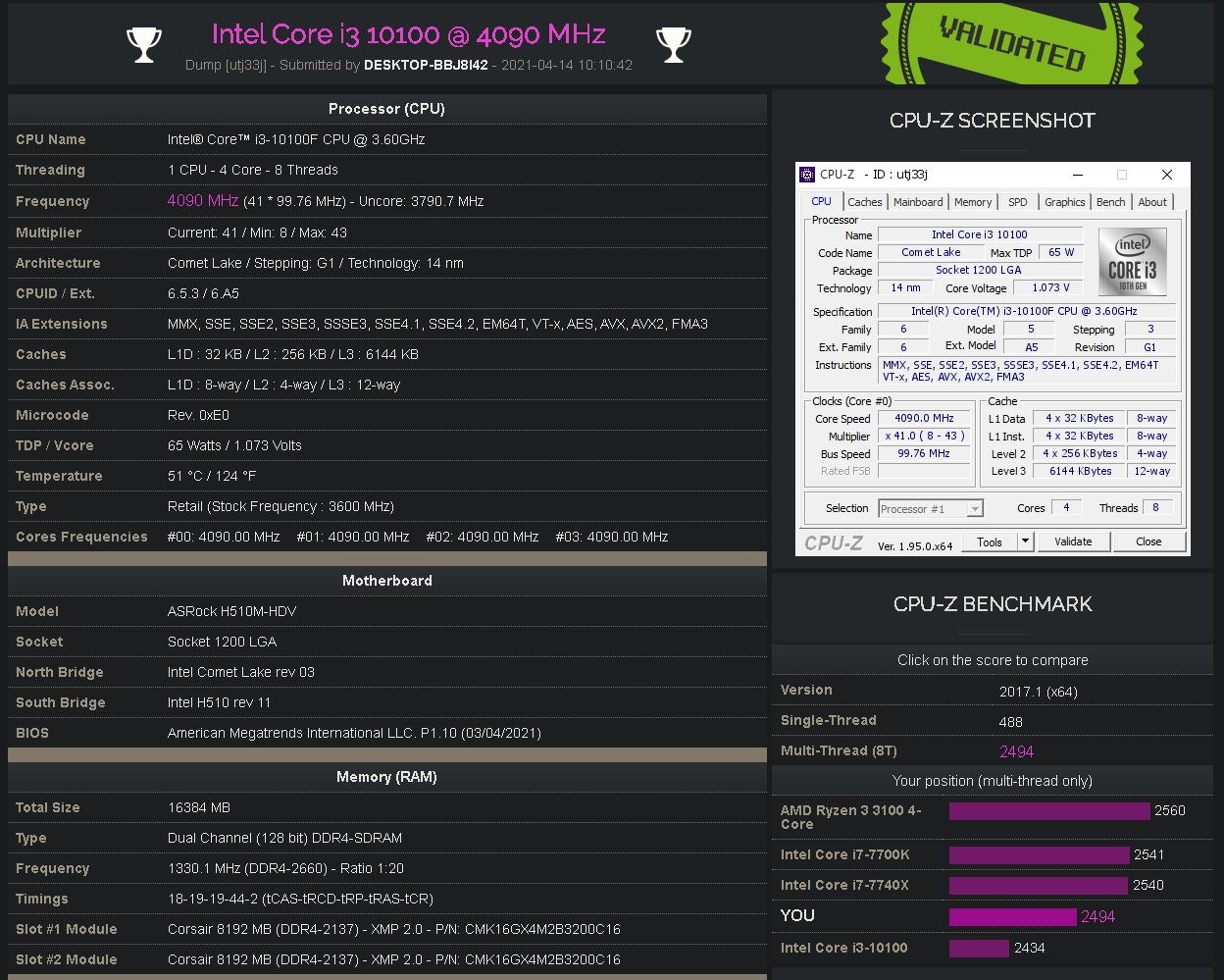Click the Comet Lake architecture row value
The width and height of the screenshot is (1224, 980).
tap(316, 263)
